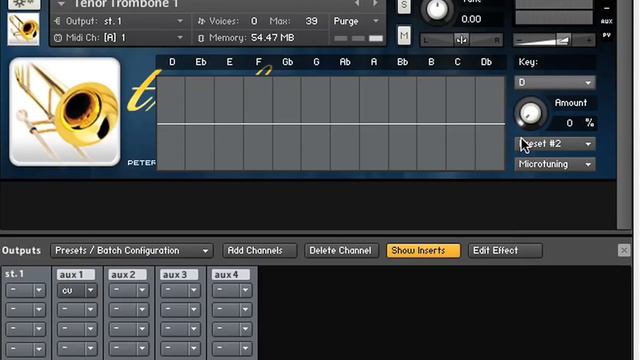Click the aux 4 channel name field
Screen dimensions: 640x360
[231, 275]
